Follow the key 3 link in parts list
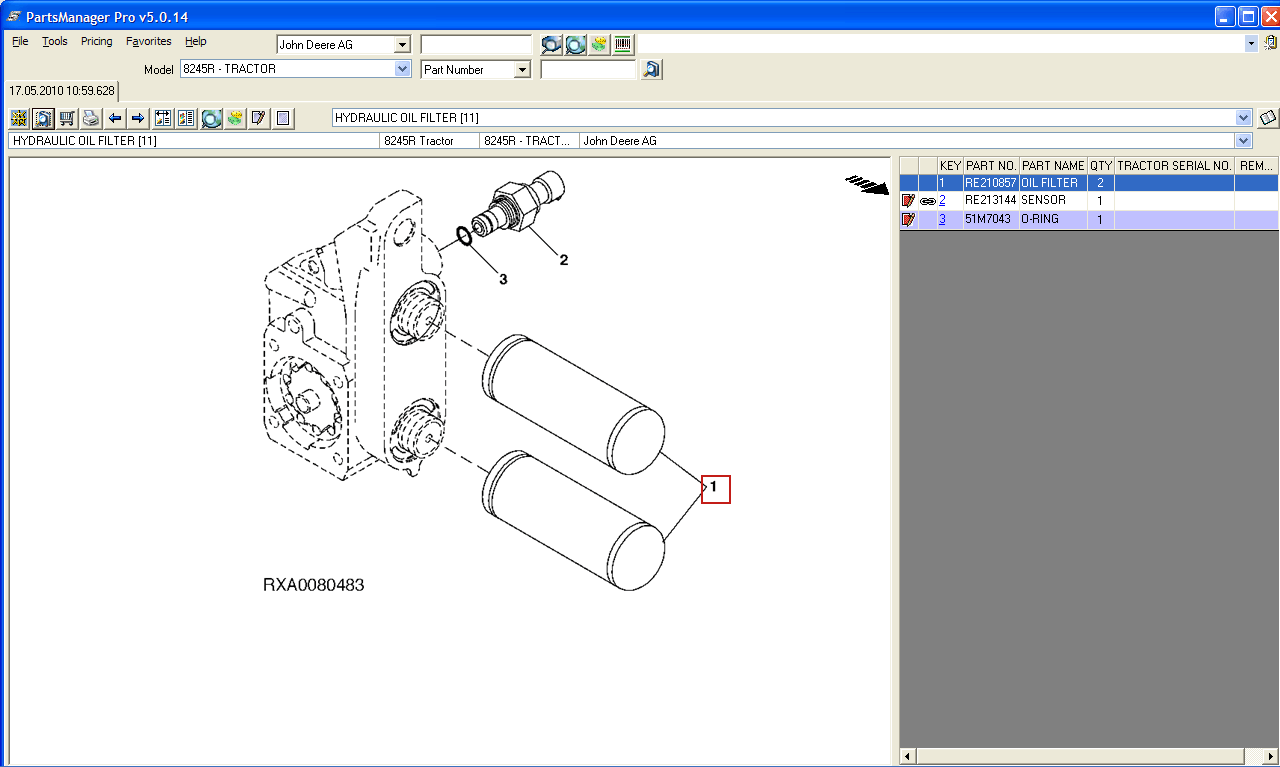The width and height of the screenshot is (1280, 767). click(x=942, y=219)
